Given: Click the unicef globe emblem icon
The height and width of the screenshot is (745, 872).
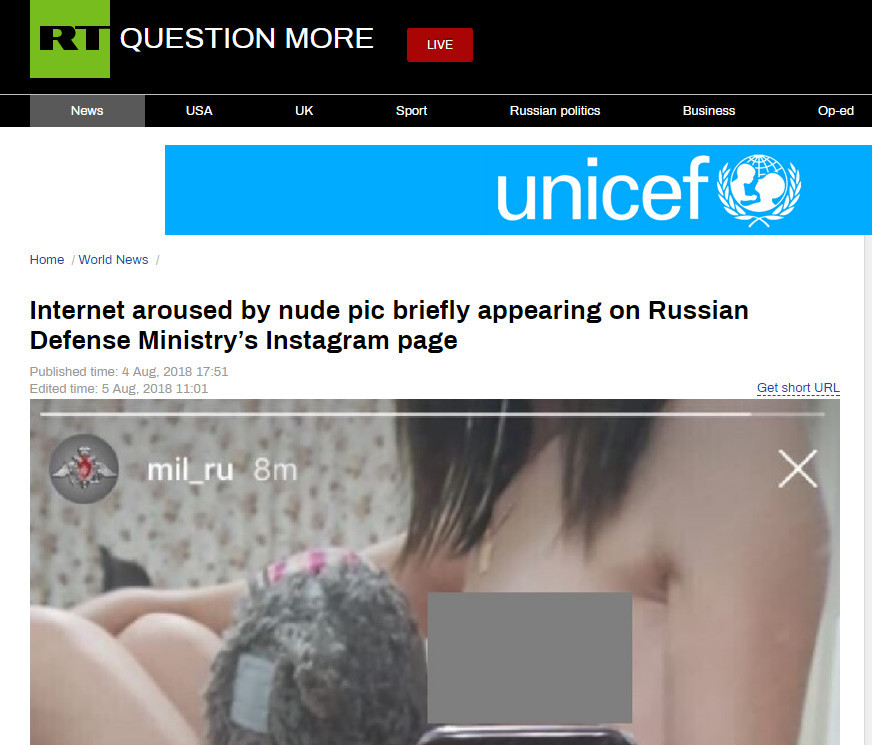Looking at the screenshot, I should tap(759, 191).
